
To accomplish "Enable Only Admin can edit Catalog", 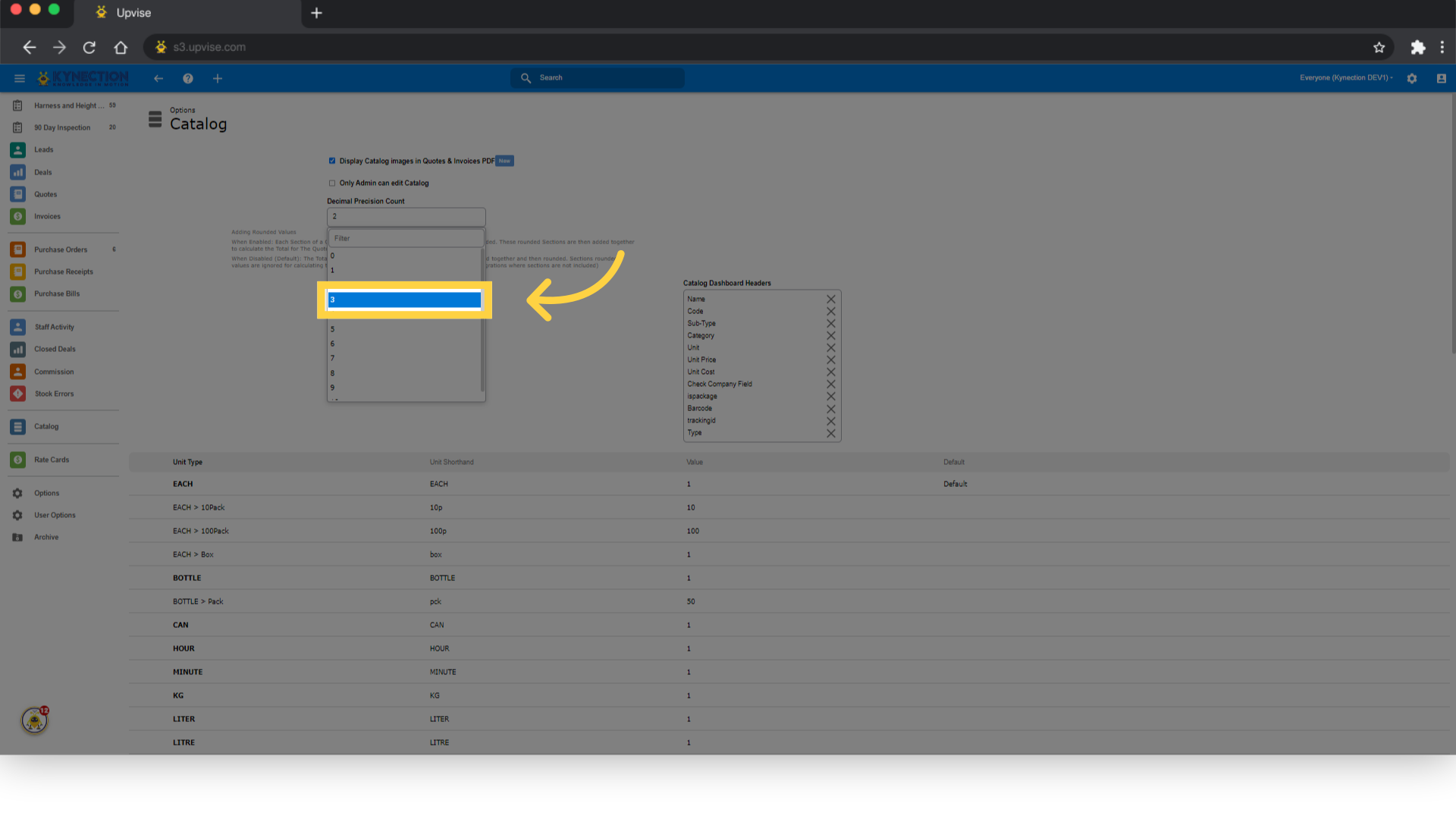I will point(332,183).
